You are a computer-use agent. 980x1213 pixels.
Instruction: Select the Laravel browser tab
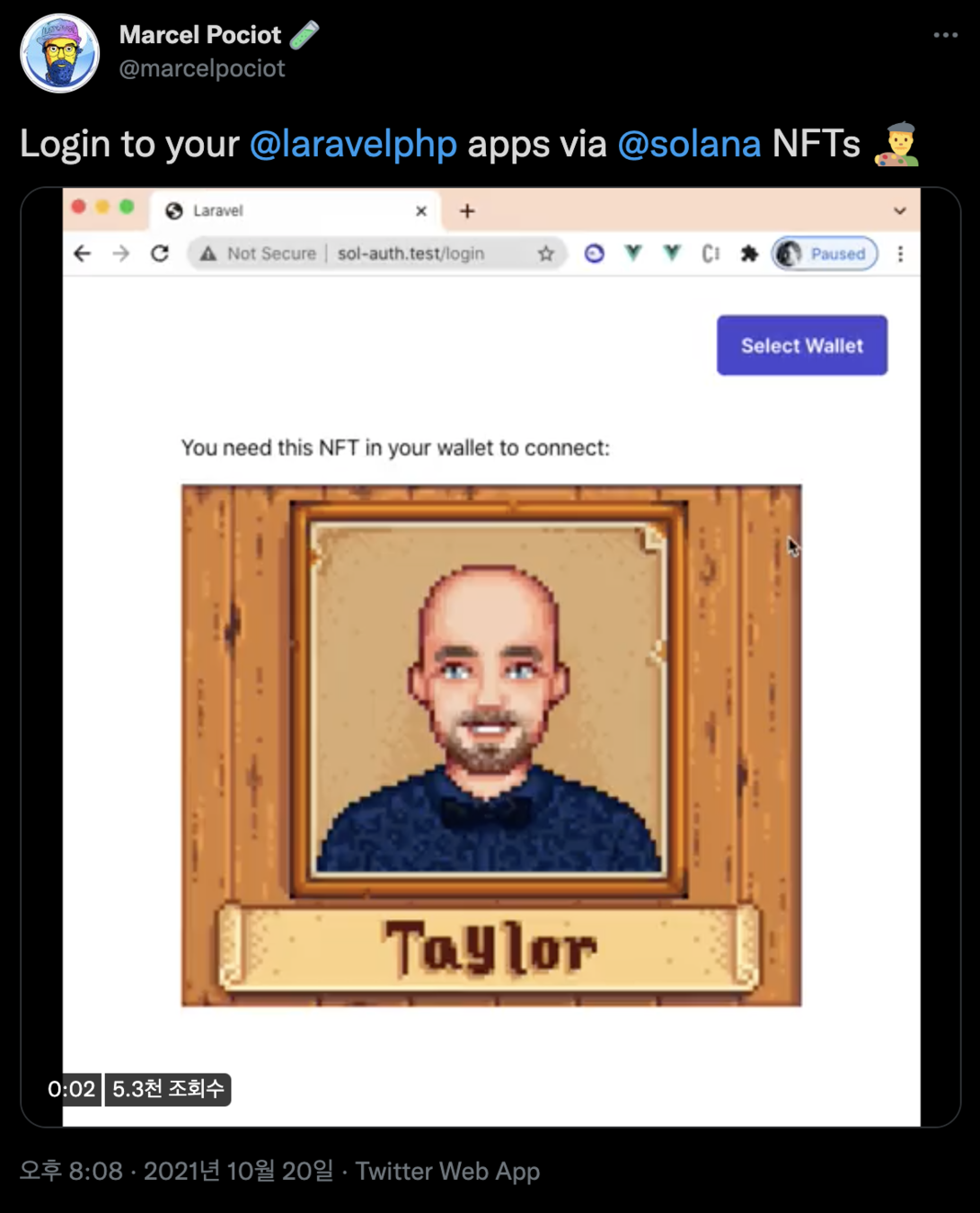pos(296,210)
